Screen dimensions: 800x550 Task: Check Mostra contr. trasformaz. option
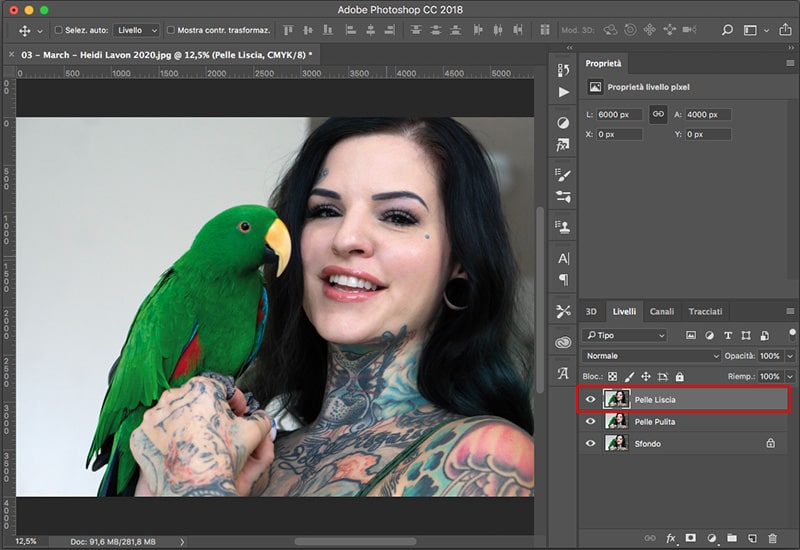pyautogui.click(x=170, y=31)
